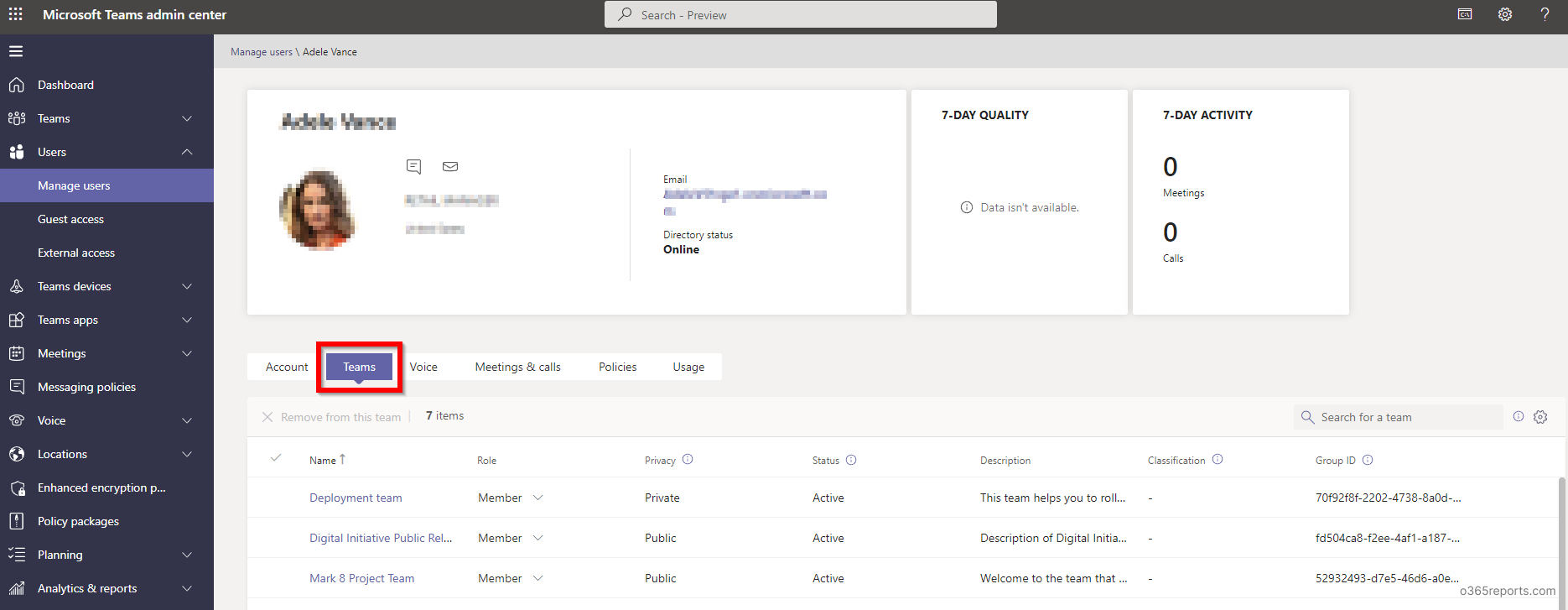The image size is (1568, 610).
Task: Open role dropdown for Digital Initiative row
Action: pos(538,538)
